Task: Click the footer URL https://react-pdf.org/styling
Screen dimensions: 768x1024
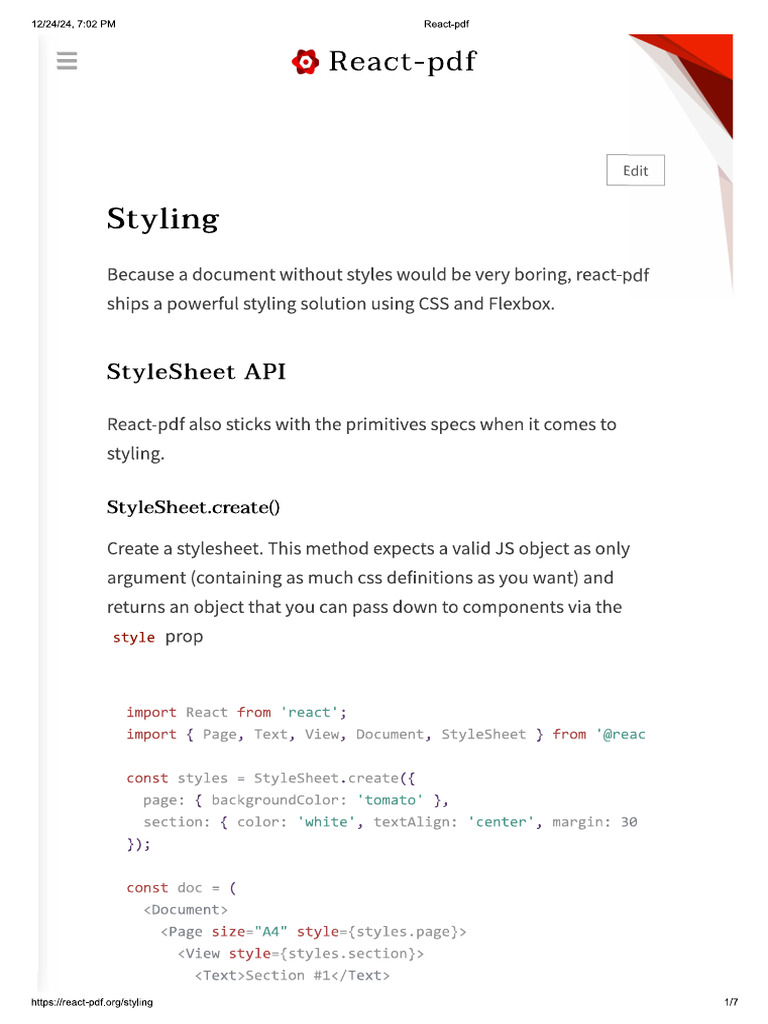Action: tap(92, 1002)
